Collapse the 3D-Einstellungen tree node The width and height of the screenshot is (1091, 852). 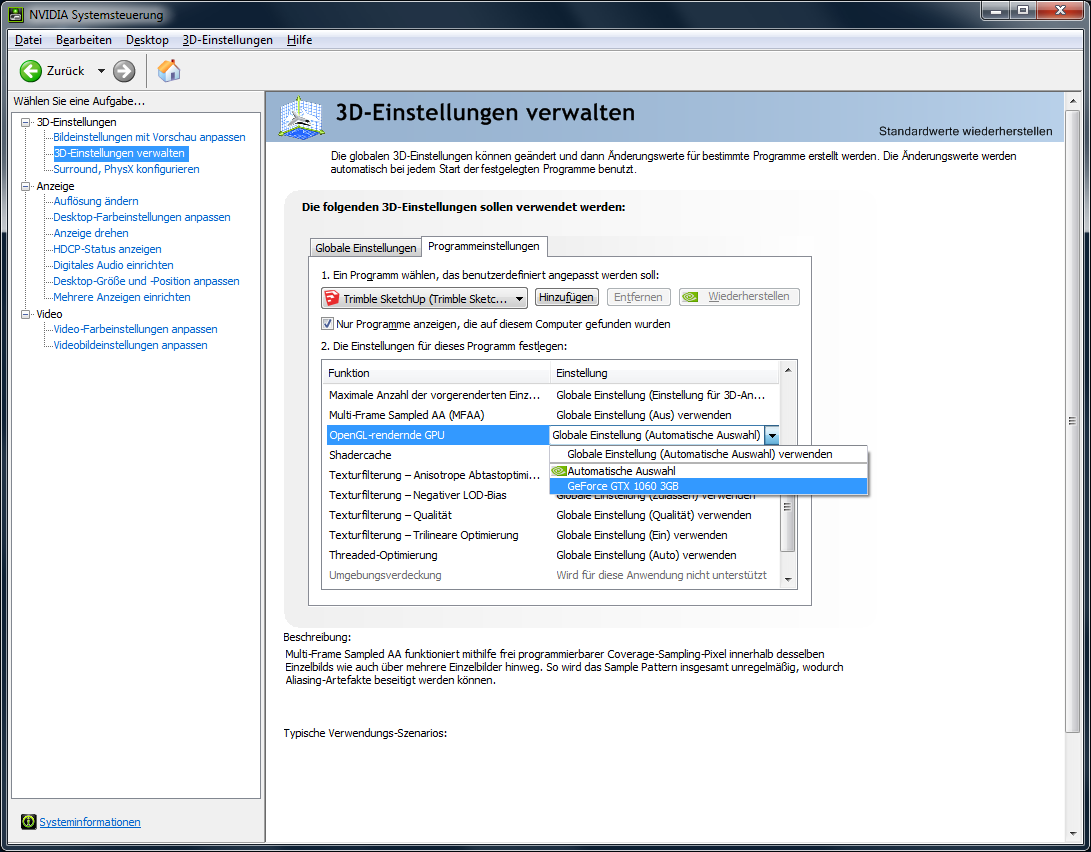(x=27, y=122)
